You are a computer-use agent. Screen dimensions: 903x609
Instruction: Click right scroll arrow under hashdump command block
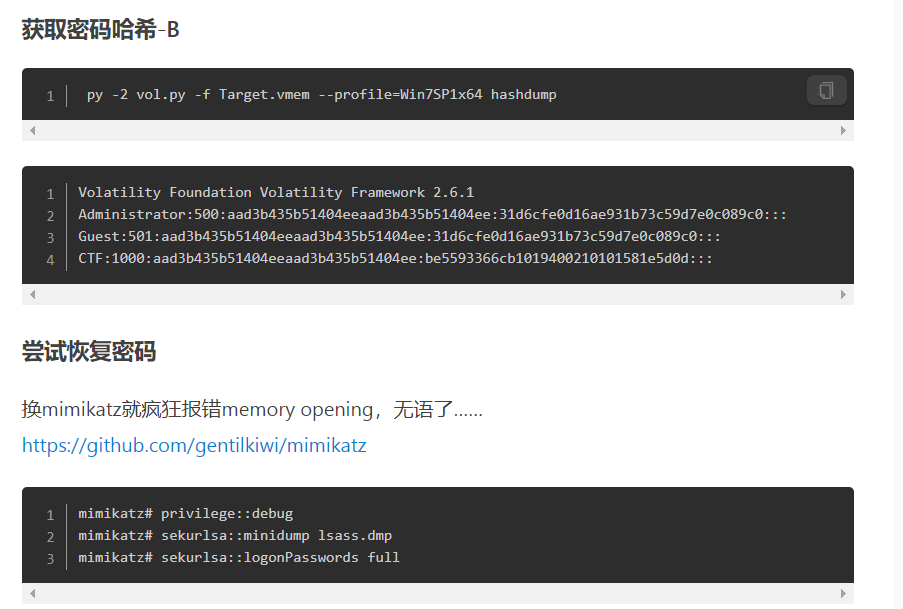point(843,131)
